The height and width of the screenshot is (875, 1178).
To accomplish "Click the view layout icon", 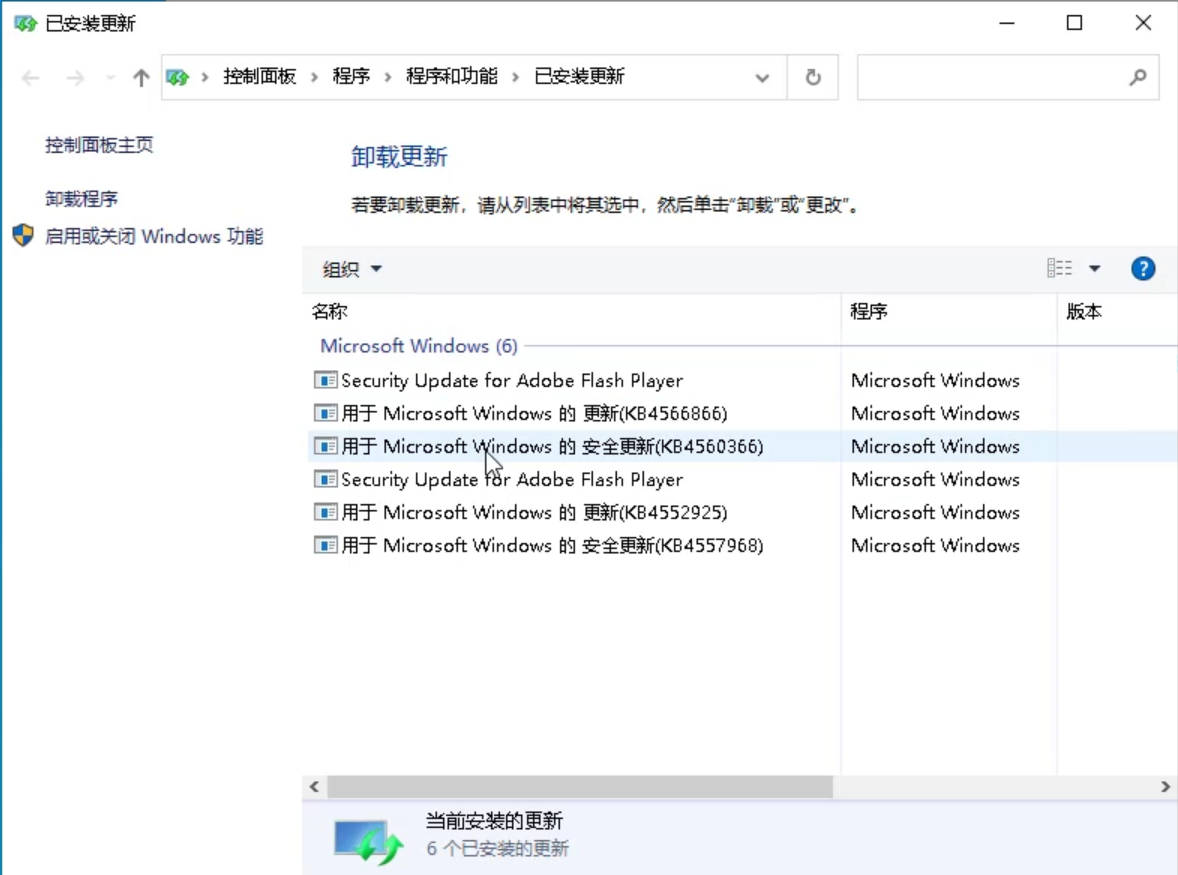I will point(1059,269).
